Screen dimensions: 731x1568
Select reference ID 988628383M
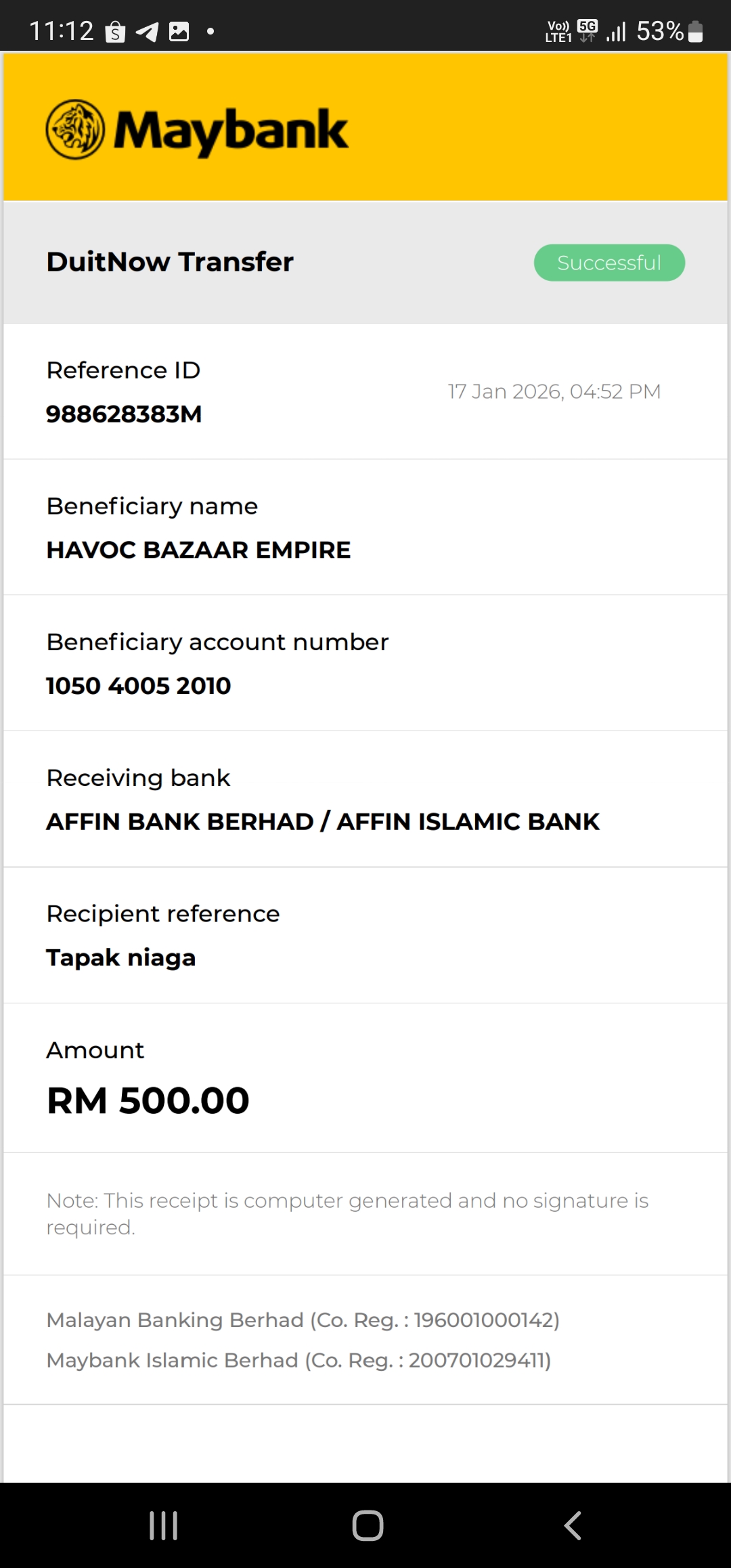click(124, 414)
